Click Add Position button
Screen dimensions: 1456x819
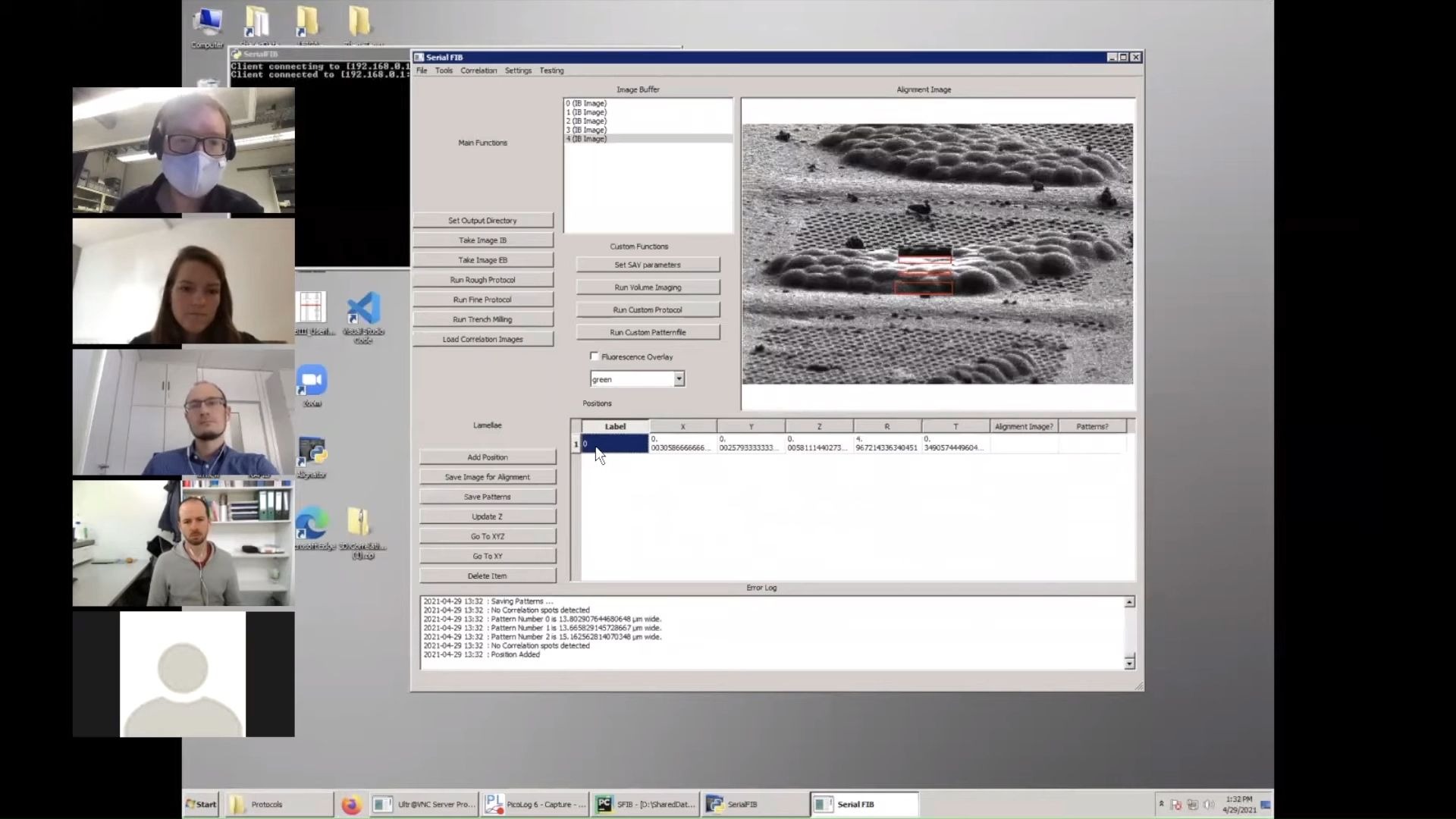pos(488,457)
